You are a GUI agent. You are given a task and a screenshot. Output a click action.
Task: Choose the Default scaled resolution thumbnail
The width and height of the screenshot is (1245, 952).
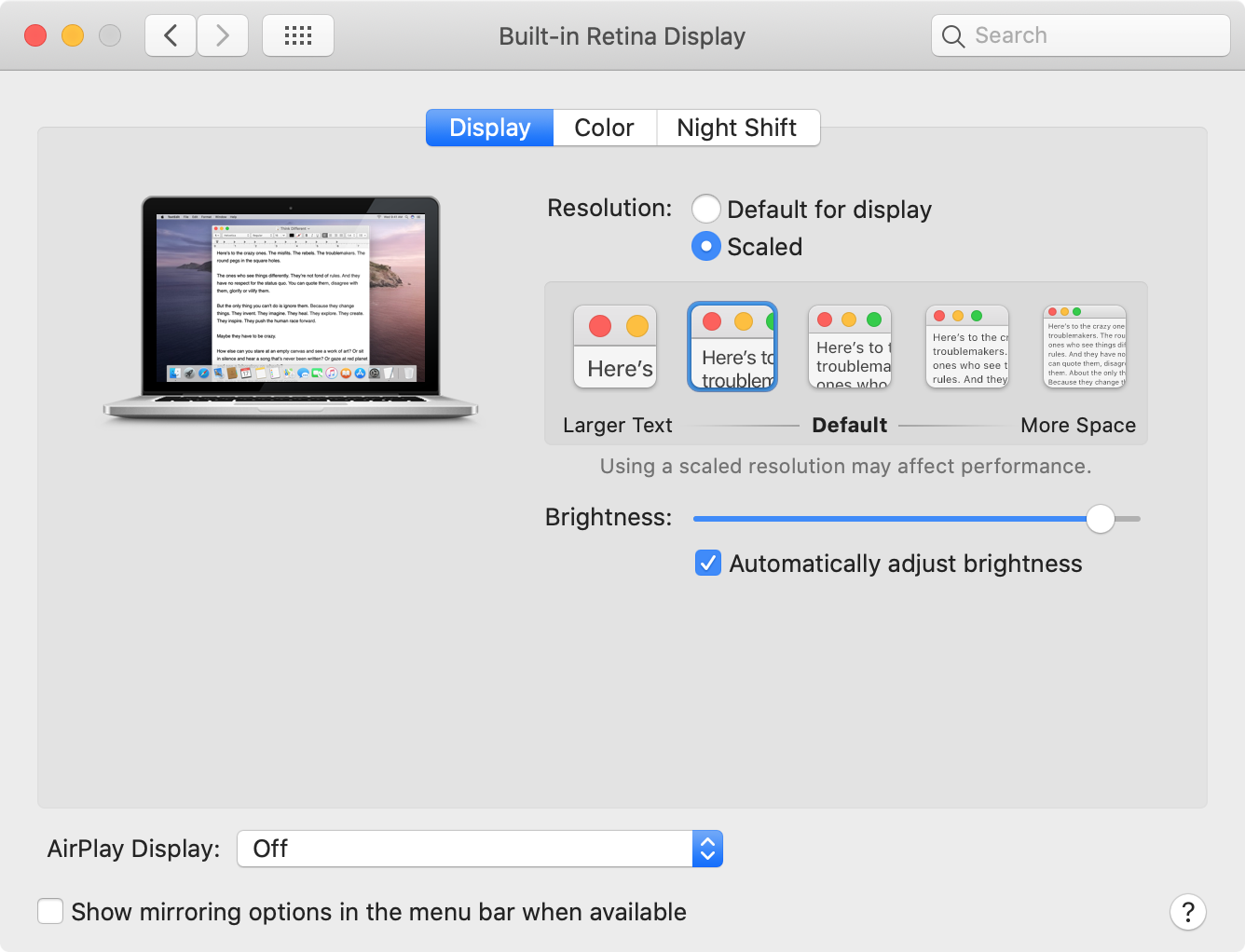click(x=850, y=347)
